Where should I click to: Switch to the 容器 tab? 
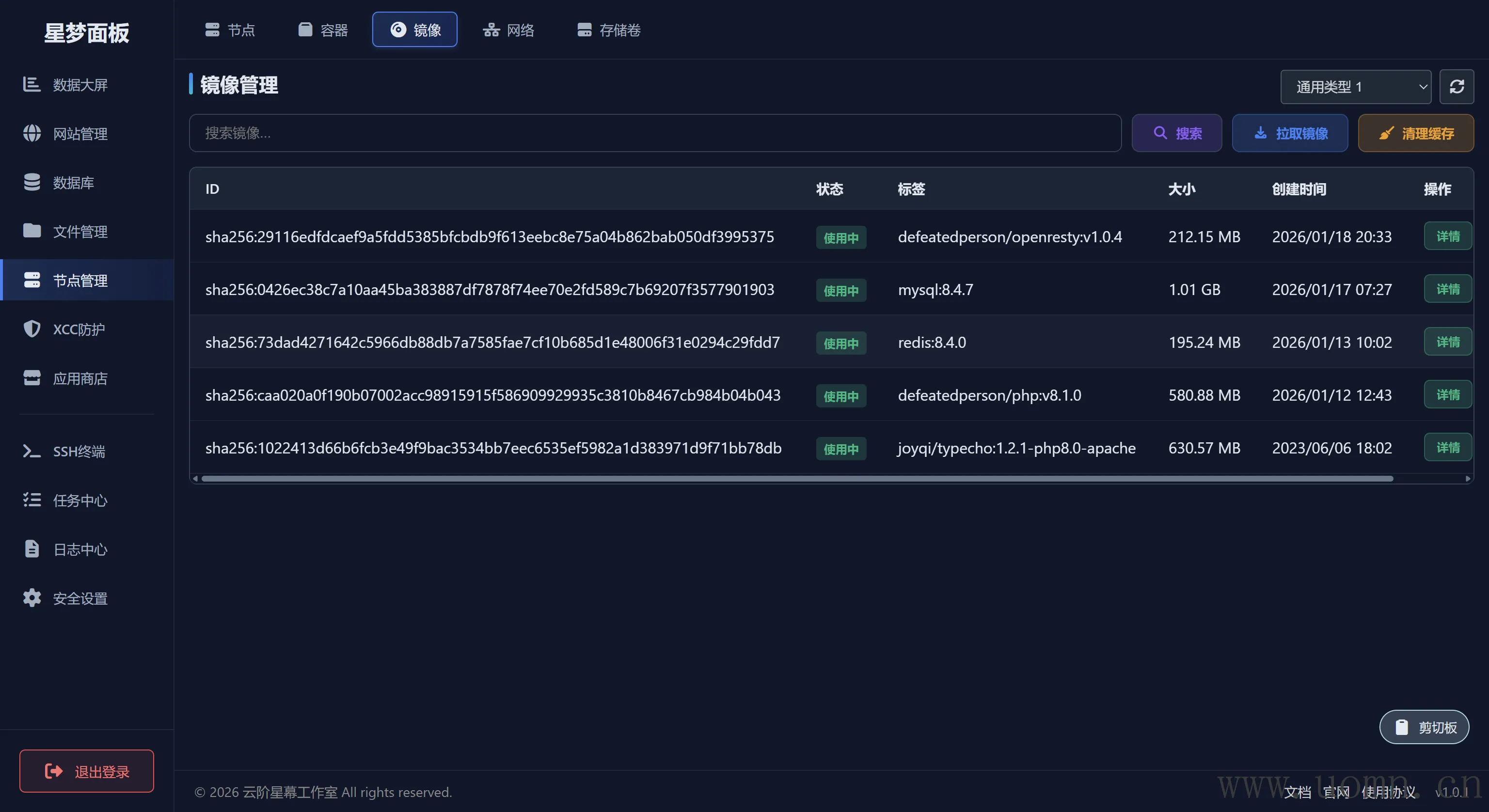click(322, 30)
